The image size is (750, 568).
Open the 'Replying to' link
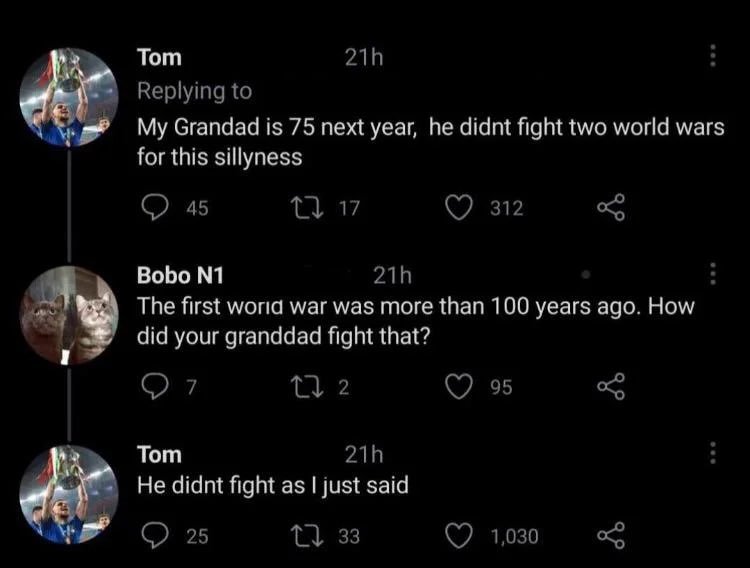click(x=194, y=91)
